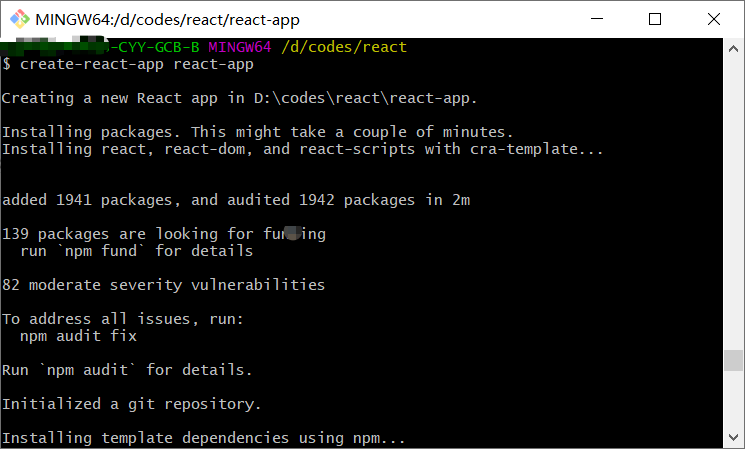Screen dimensions: 745x449
Task: Click the purple MINGW64 prompt label
Action: tap(240, 47)
